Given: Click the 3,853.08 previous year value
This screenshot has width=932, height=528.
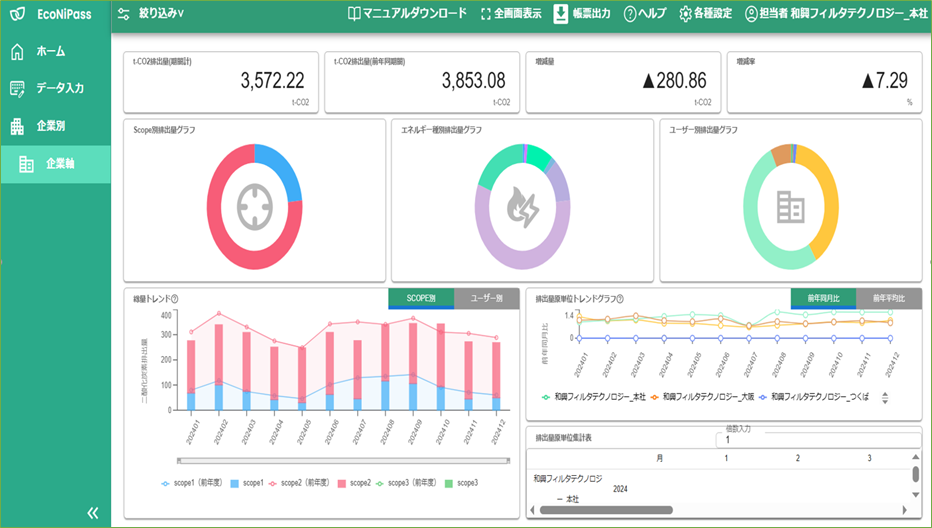Looking at the screenshot, I should point(473,80).
